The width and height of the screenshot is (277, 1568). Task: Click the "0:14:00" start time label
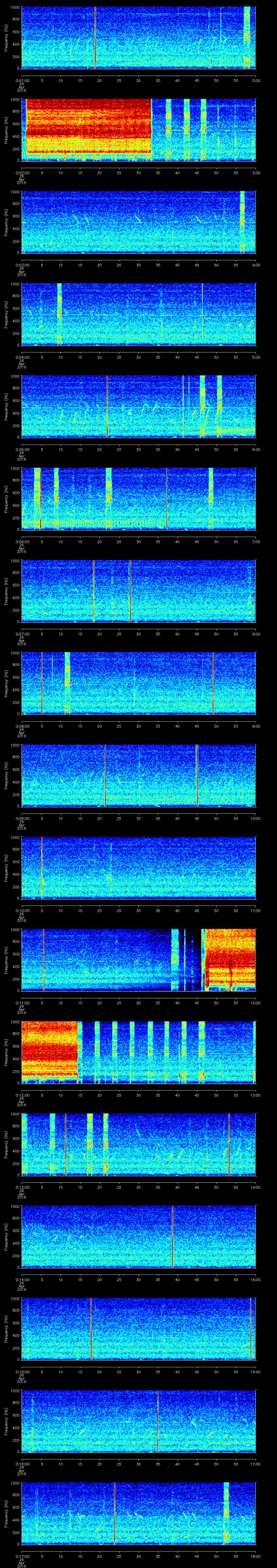click(22, 1279)
